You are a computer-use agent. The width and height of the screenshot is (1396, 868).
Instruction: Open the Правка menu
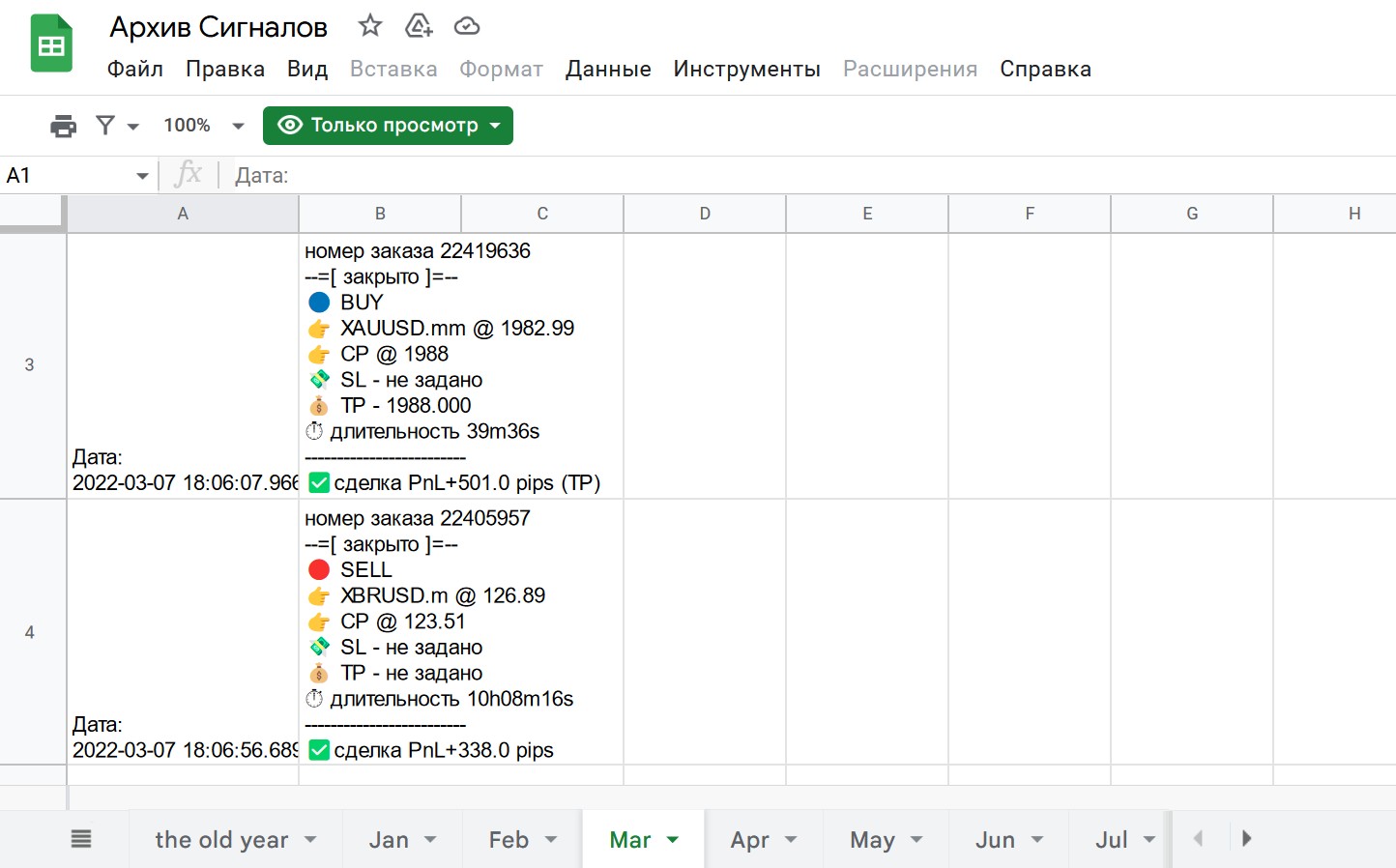point(225,69)
